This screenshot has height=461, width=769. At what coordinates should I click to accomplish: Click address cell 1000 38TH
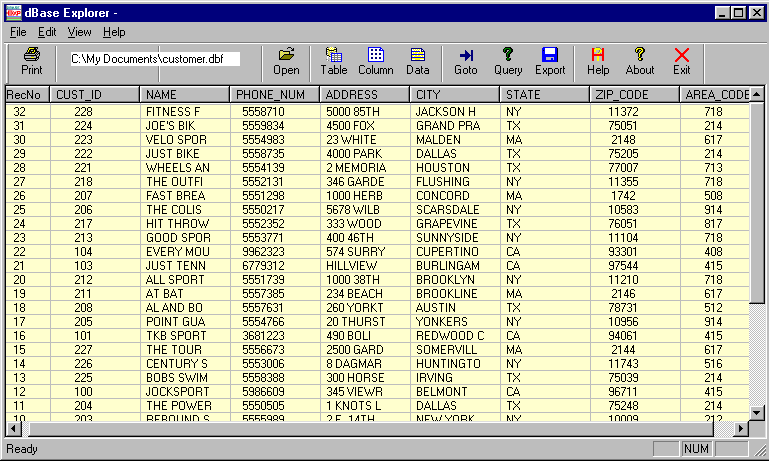(365, 280)
